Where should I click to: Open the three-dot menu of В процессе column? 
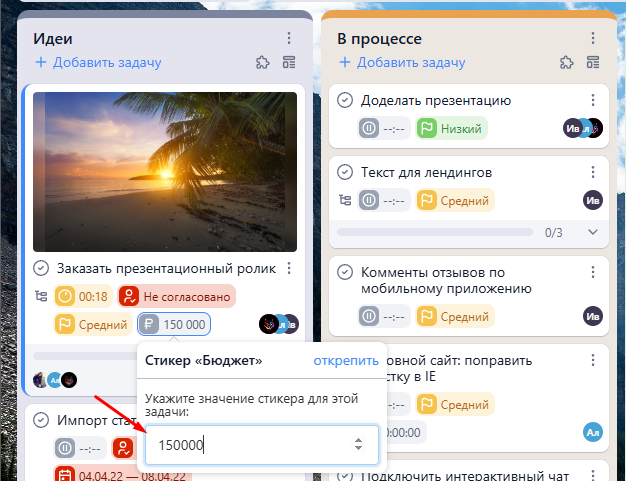(593, 38)
